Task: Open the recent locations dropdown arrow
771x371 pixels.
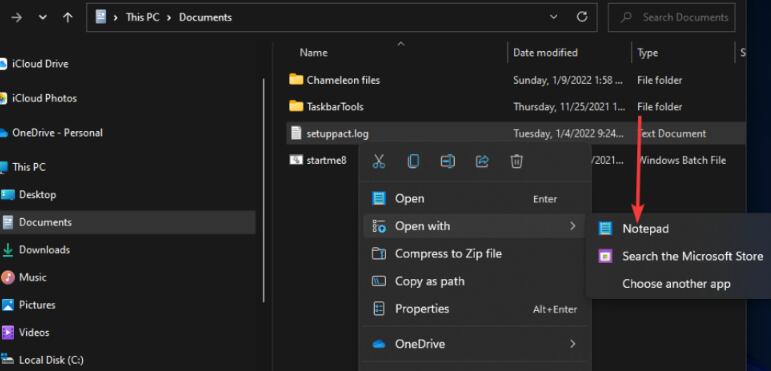Action: [43, 17]
